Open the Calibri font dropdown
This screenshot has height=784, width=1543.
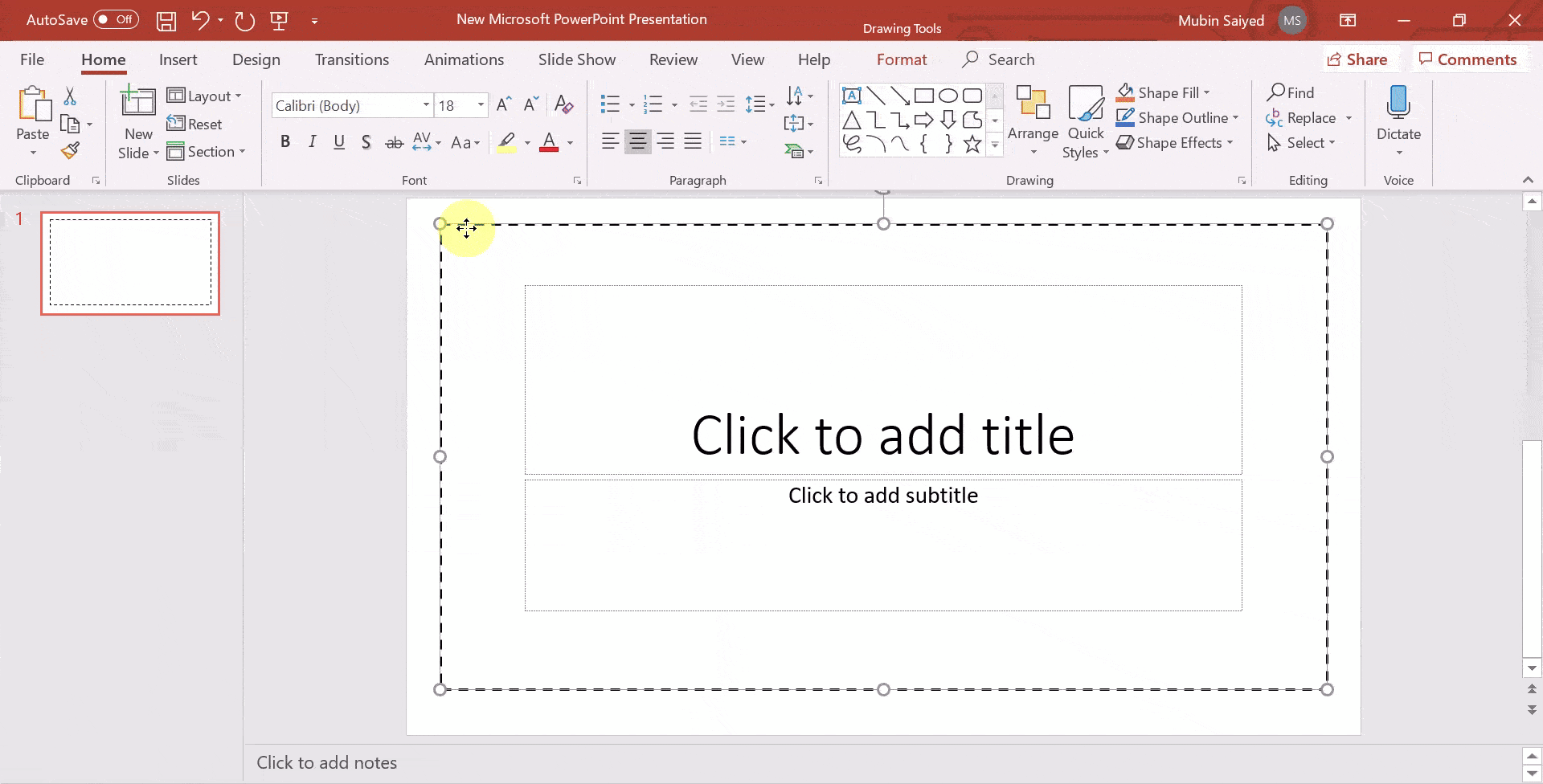pos(425,104)
